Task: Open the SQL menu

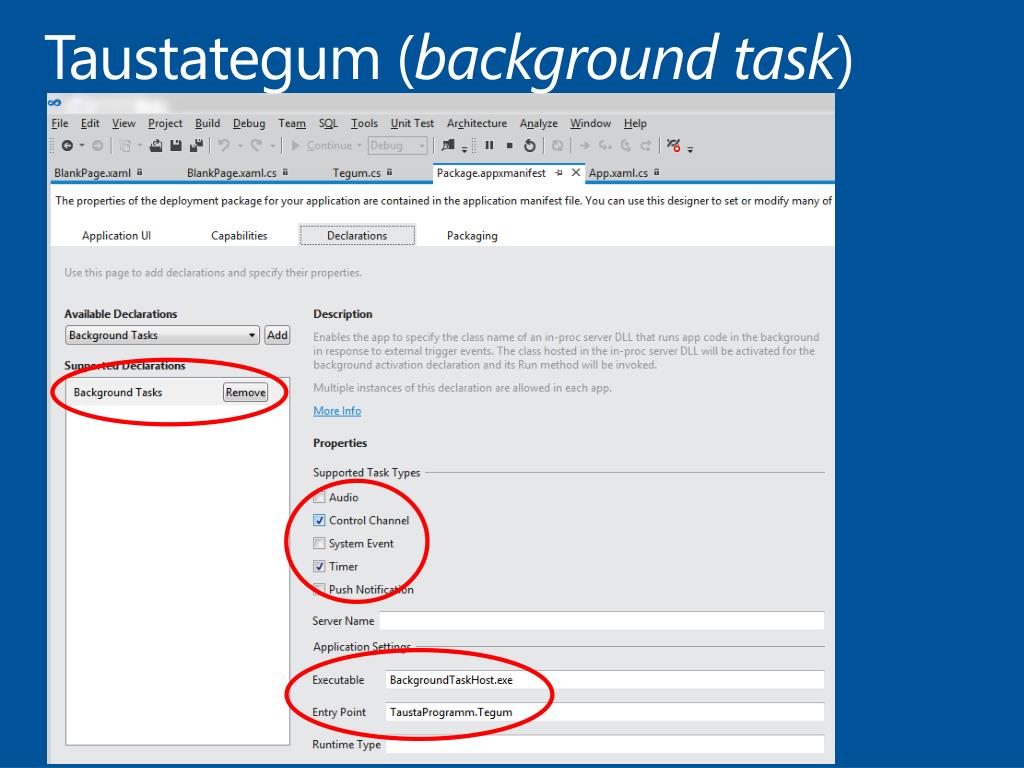Action: [x=328, y=123]
